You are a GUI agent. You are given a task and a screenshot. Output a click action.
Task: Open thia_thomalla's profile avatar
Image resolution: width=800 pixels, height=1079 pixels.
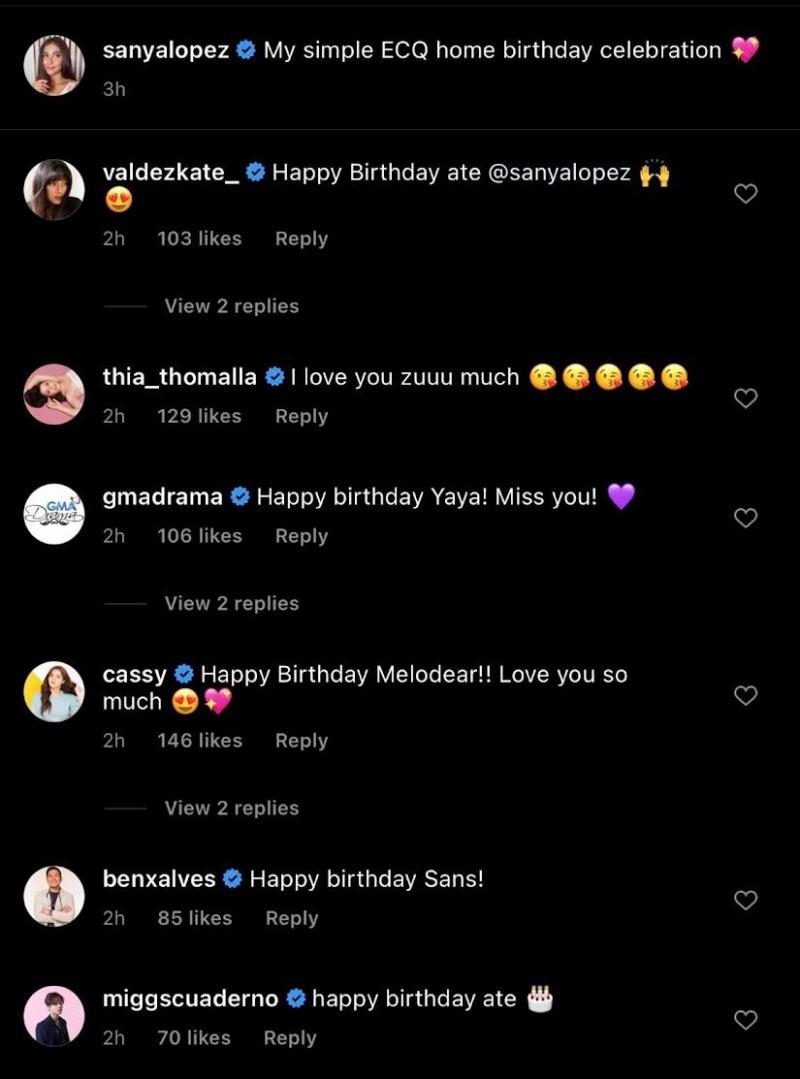54,394
